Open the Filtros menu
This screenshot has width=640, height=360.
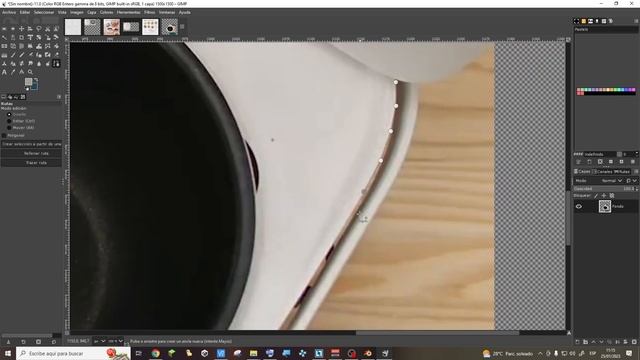coord(149,12)
